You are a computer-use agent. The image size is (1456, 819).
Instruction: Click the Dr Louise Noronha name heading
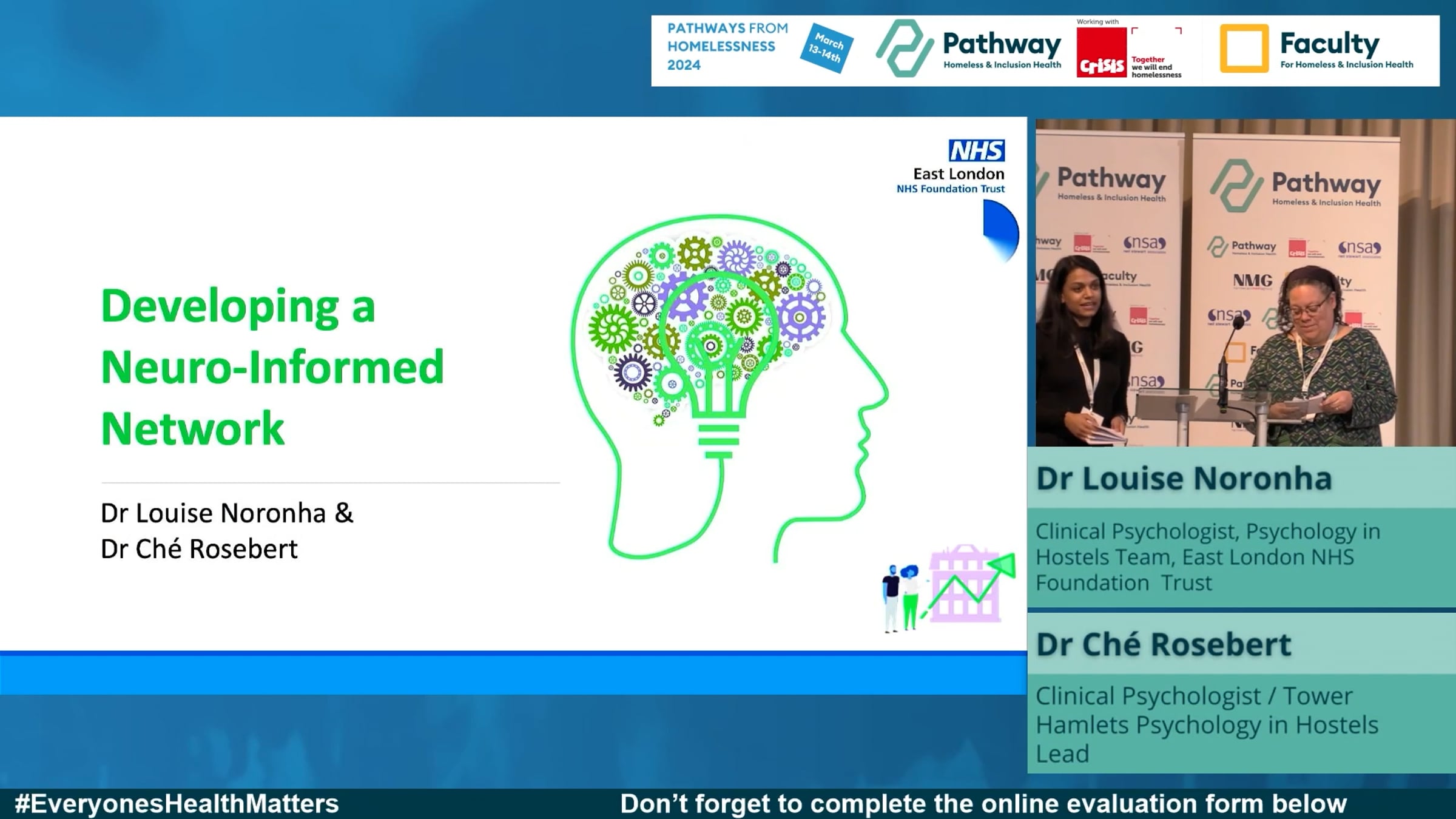(x=1183, y=478)
